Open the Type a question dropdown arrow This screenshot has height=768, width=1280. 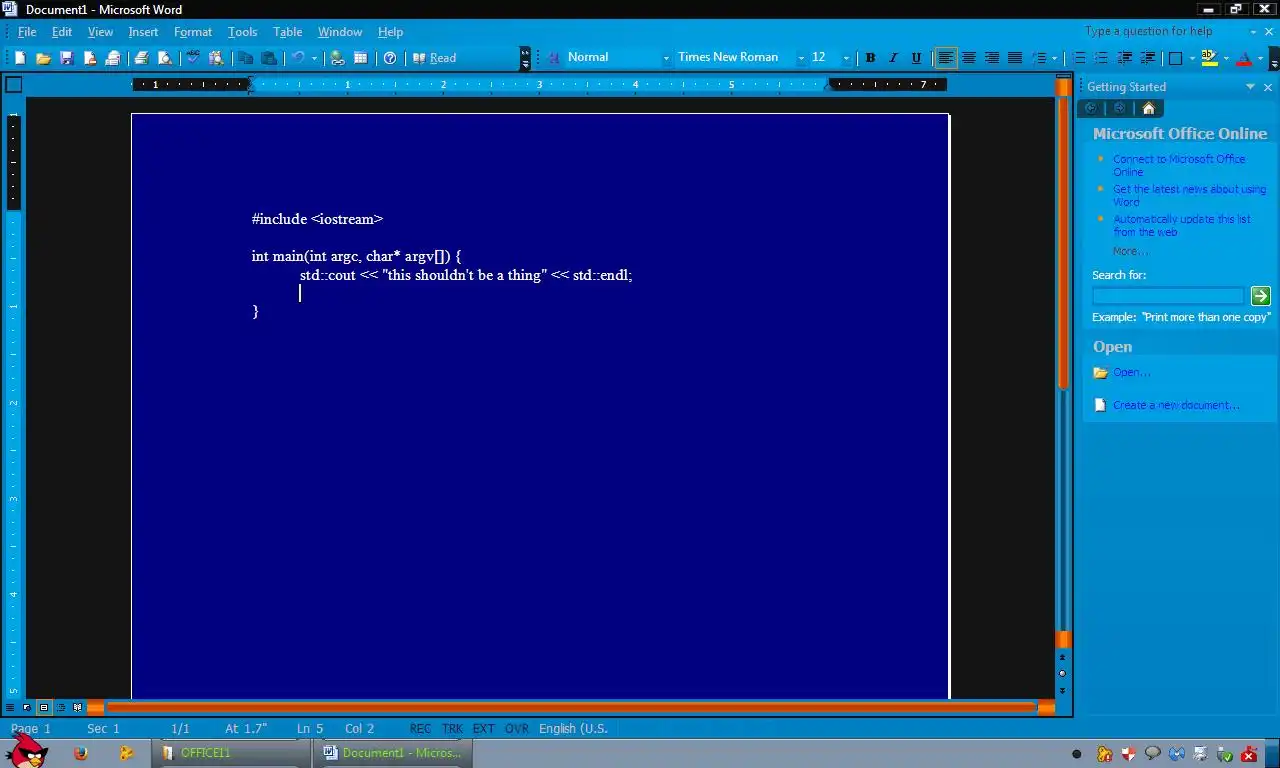click(1254, 32)
